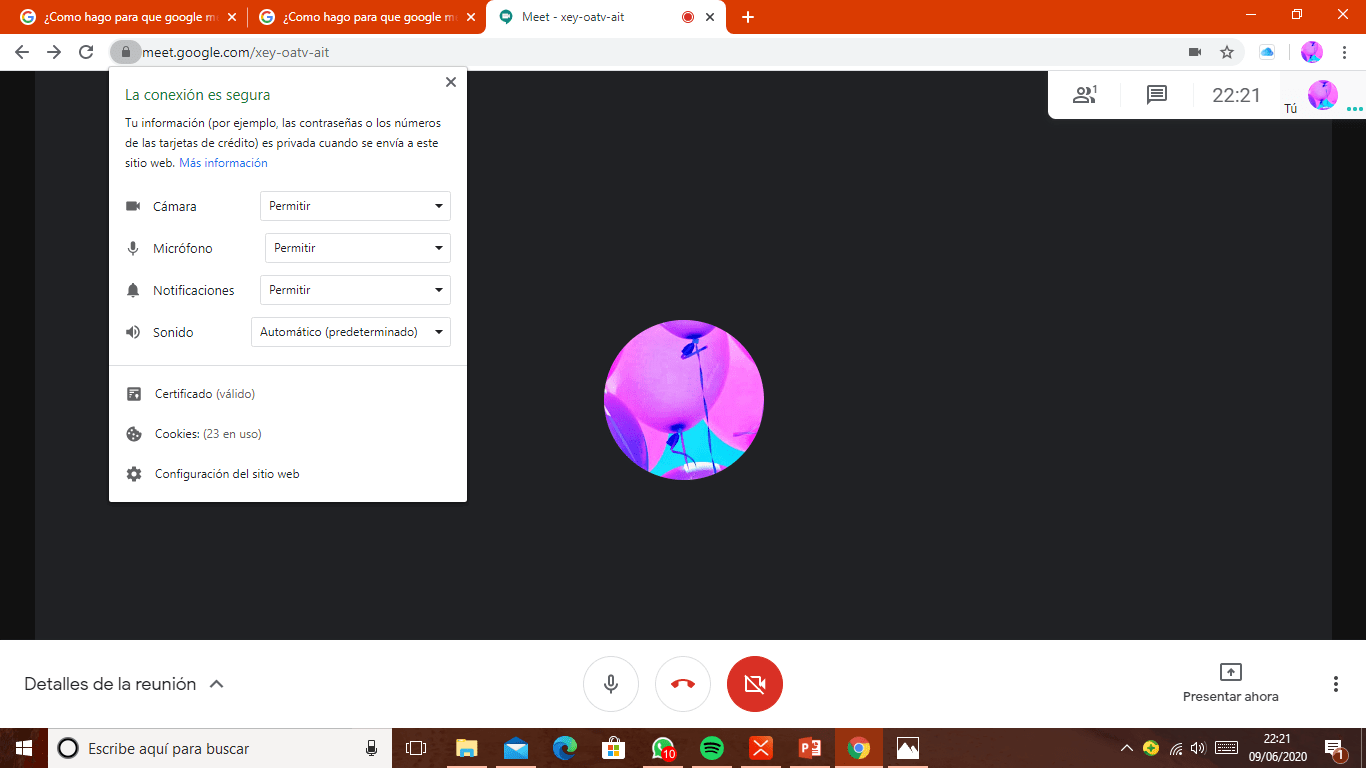
Task: Open Spotify from the taskbar
Action: pos(711,747)
